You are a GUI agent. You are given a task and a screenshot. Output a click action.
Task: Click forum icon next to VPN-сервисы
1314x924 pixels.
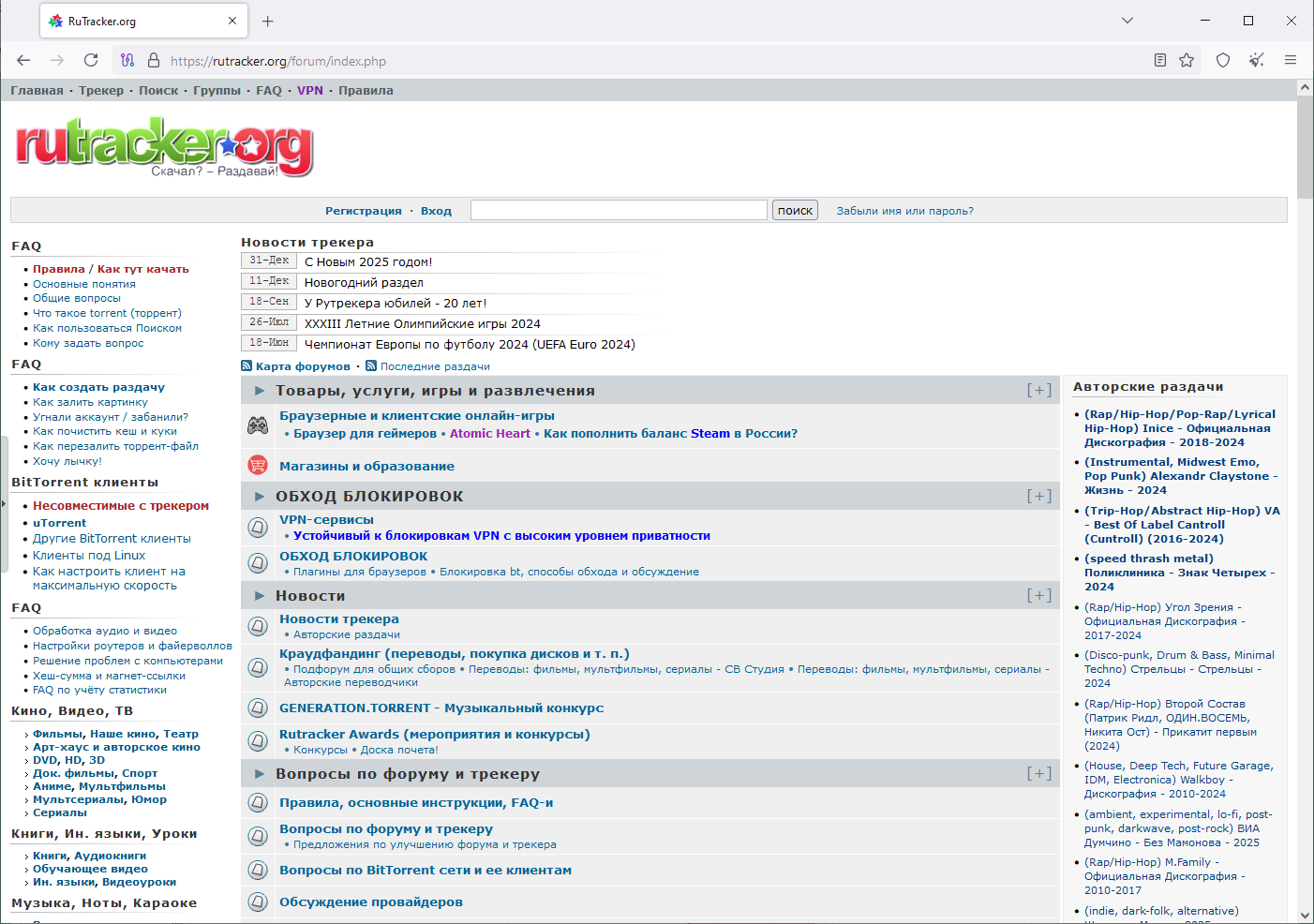click(258, 528)
